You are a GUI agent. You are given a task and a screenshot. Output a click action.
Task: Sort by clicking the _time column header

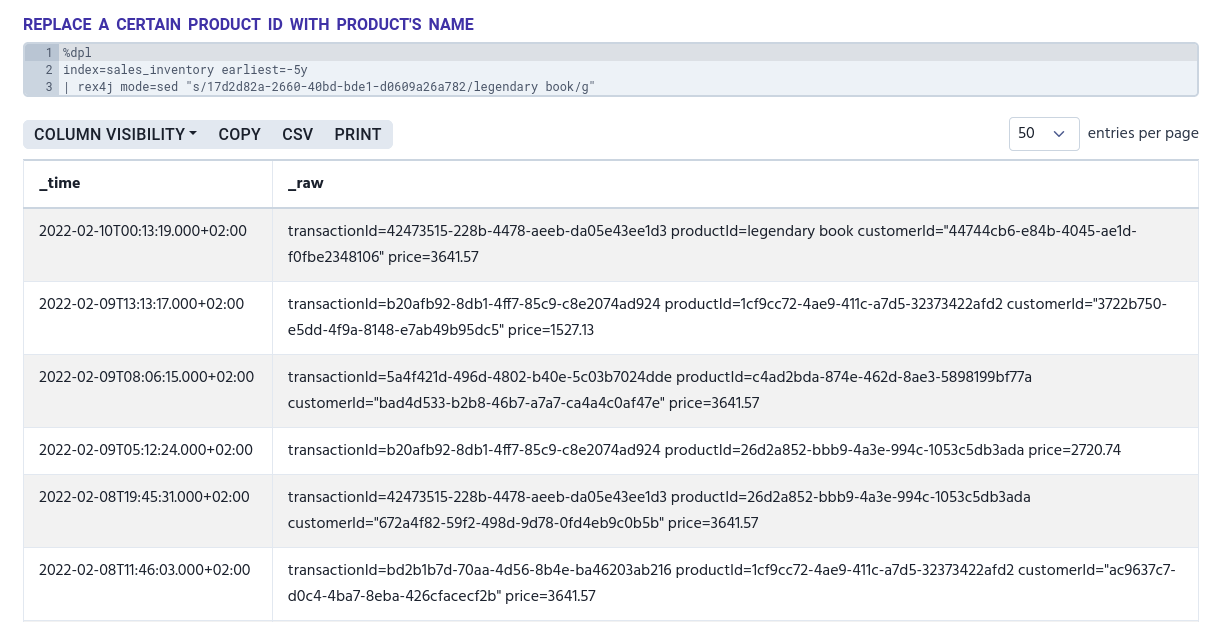coord(59,184)
